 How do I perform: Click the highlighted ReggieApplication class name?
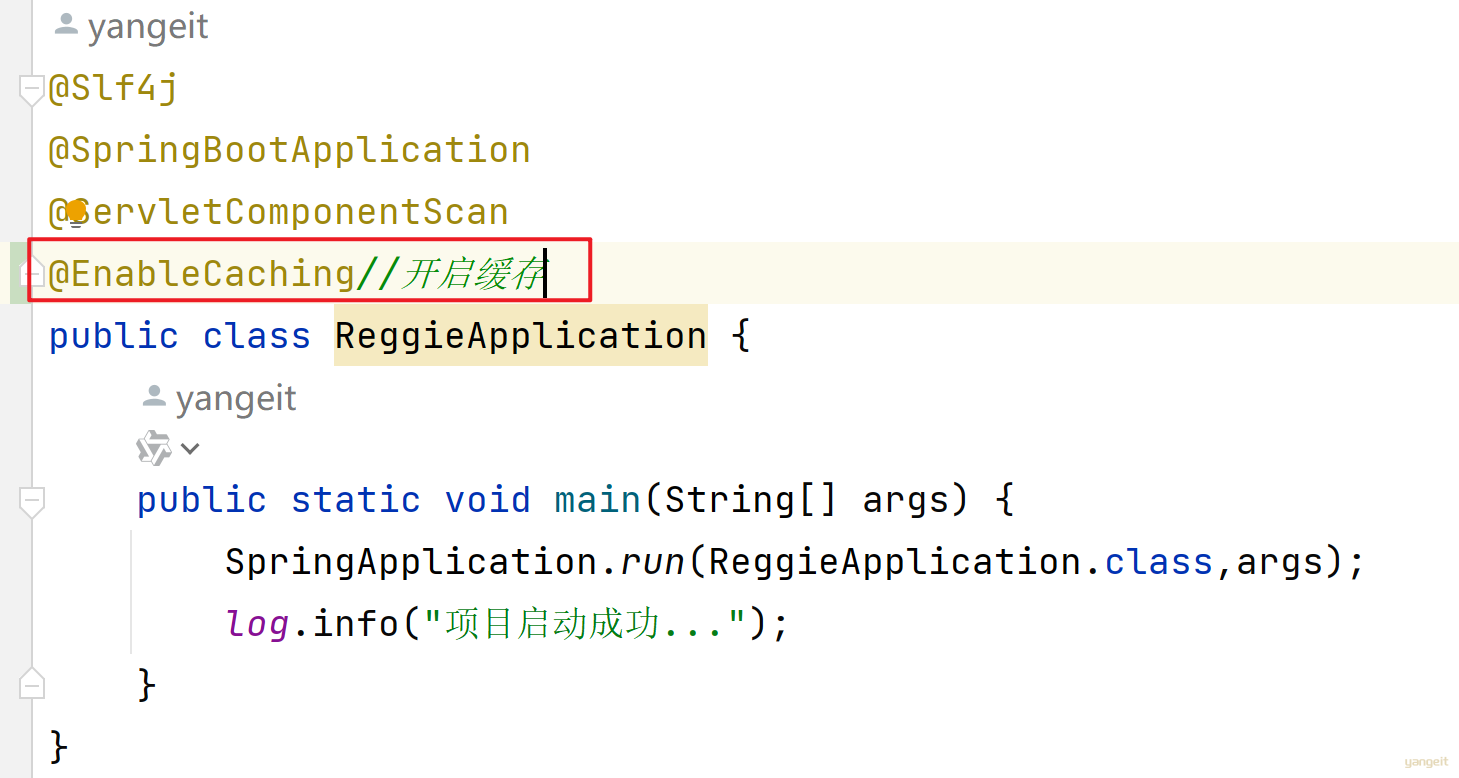(x=520, y=336)
